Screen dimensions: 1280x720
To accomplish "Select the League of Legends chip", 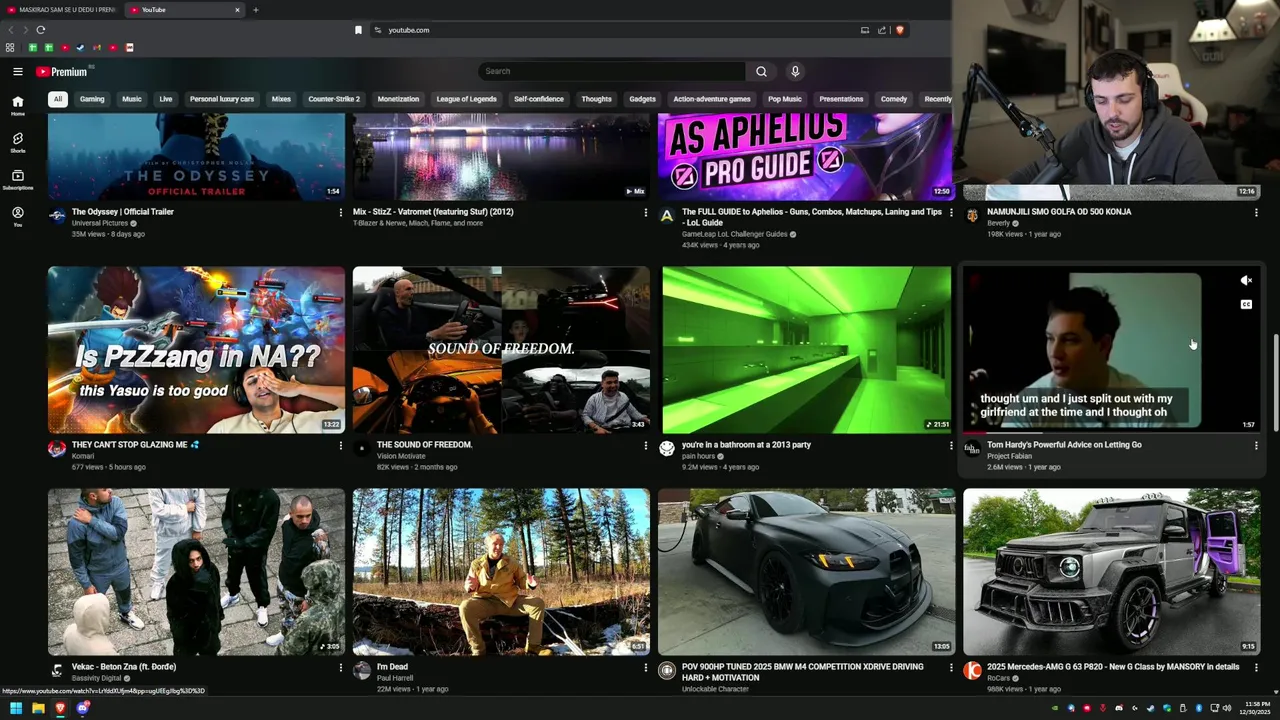I will pyautogui.click(x=466, y=99).
